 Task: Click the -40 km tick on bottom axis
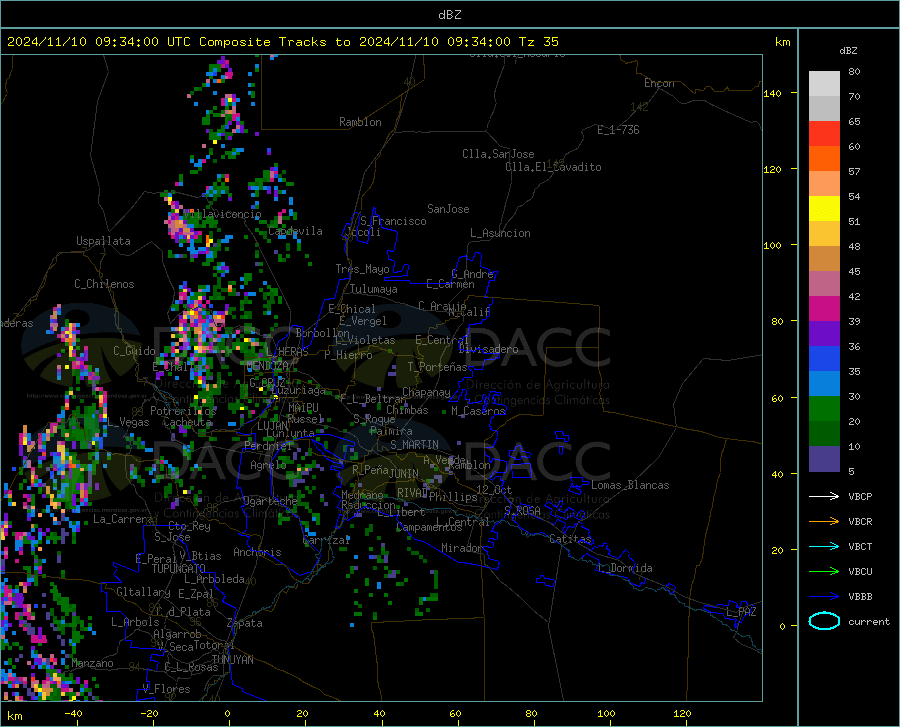72,713
